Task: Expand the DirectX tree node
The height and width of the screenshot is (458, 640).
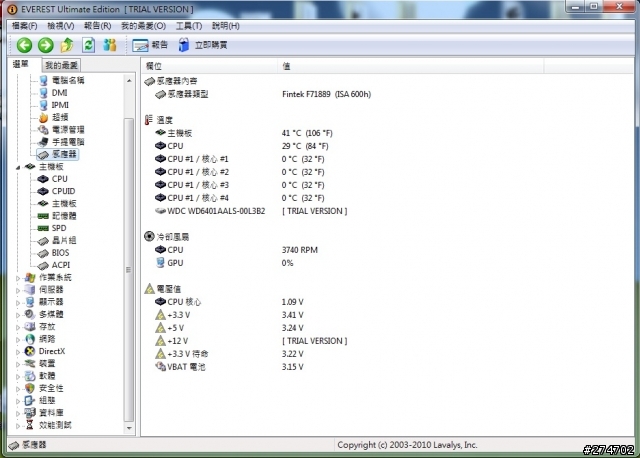Action: (18, 351)
